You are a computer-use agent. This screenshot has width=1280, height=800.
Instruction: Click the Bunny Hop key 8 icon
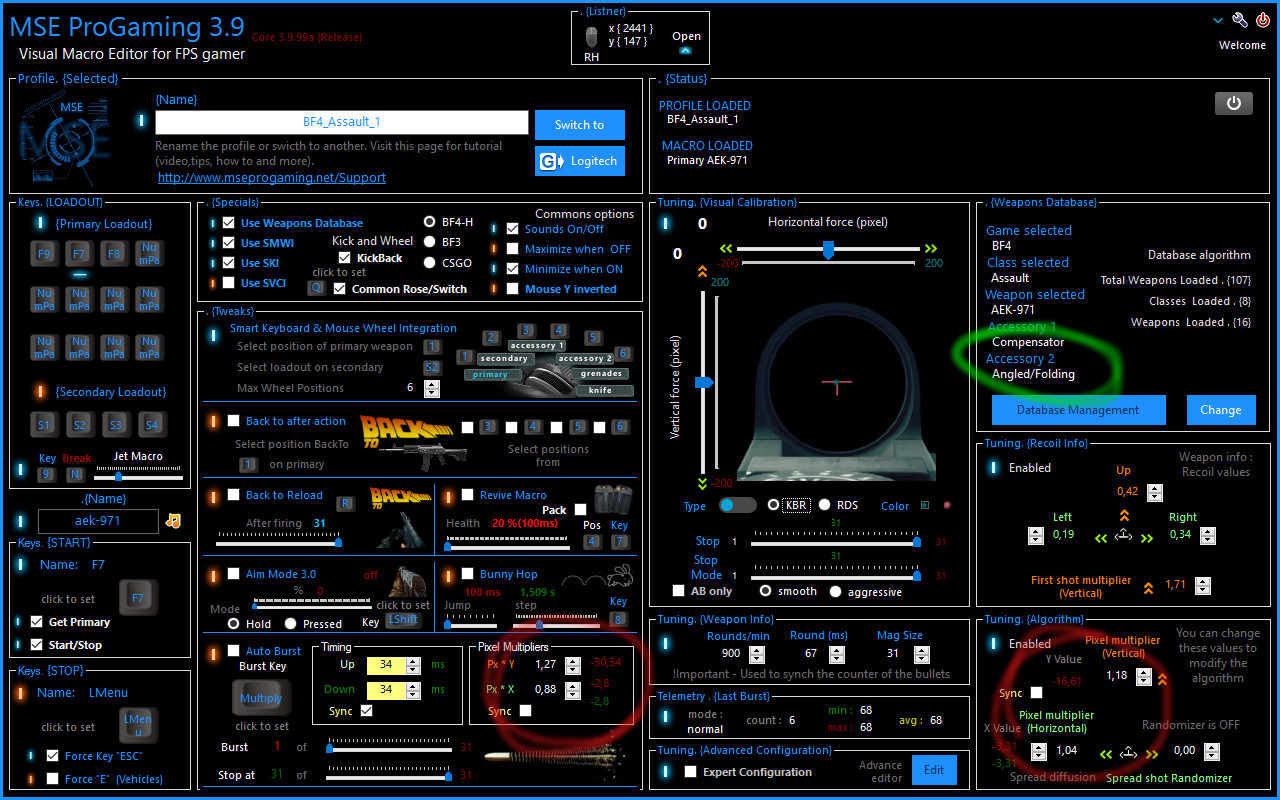pos(619,619)
